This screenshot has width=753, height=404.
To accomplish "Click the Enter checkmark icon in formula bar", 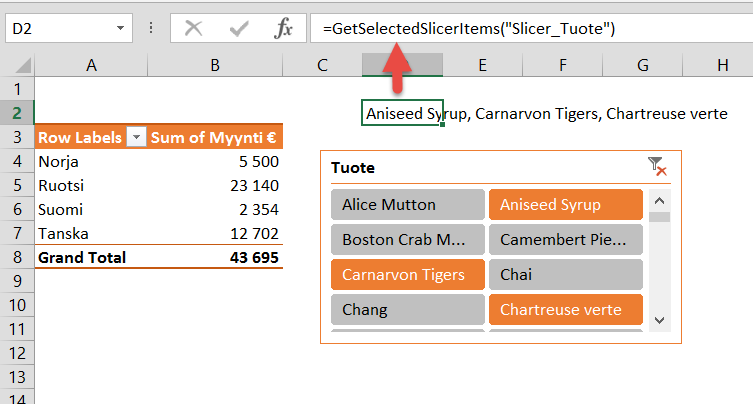I will point(239,29).
